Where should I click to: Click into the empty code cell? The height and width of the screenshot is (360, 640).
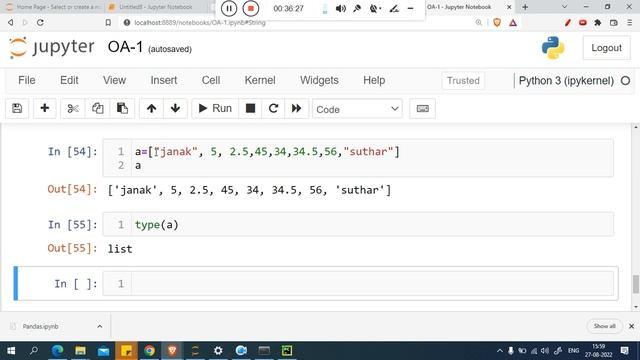pyautogui.click(x=372, y=284)
